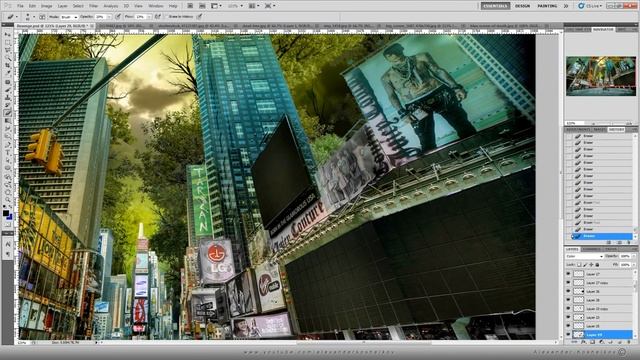The image size is (640, 360).
Task: Select the Crop tool
Action: click(8, 66)
